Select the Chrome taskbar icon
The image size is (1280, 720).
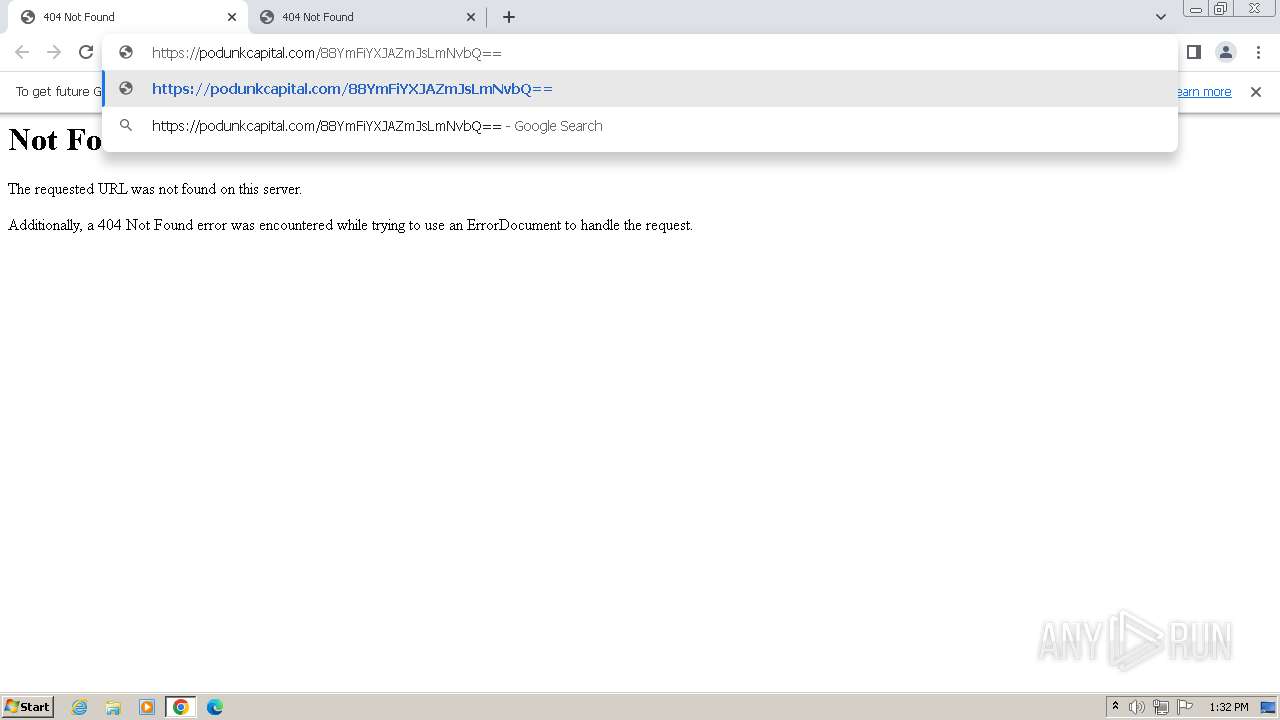click(x=181, y=707)
